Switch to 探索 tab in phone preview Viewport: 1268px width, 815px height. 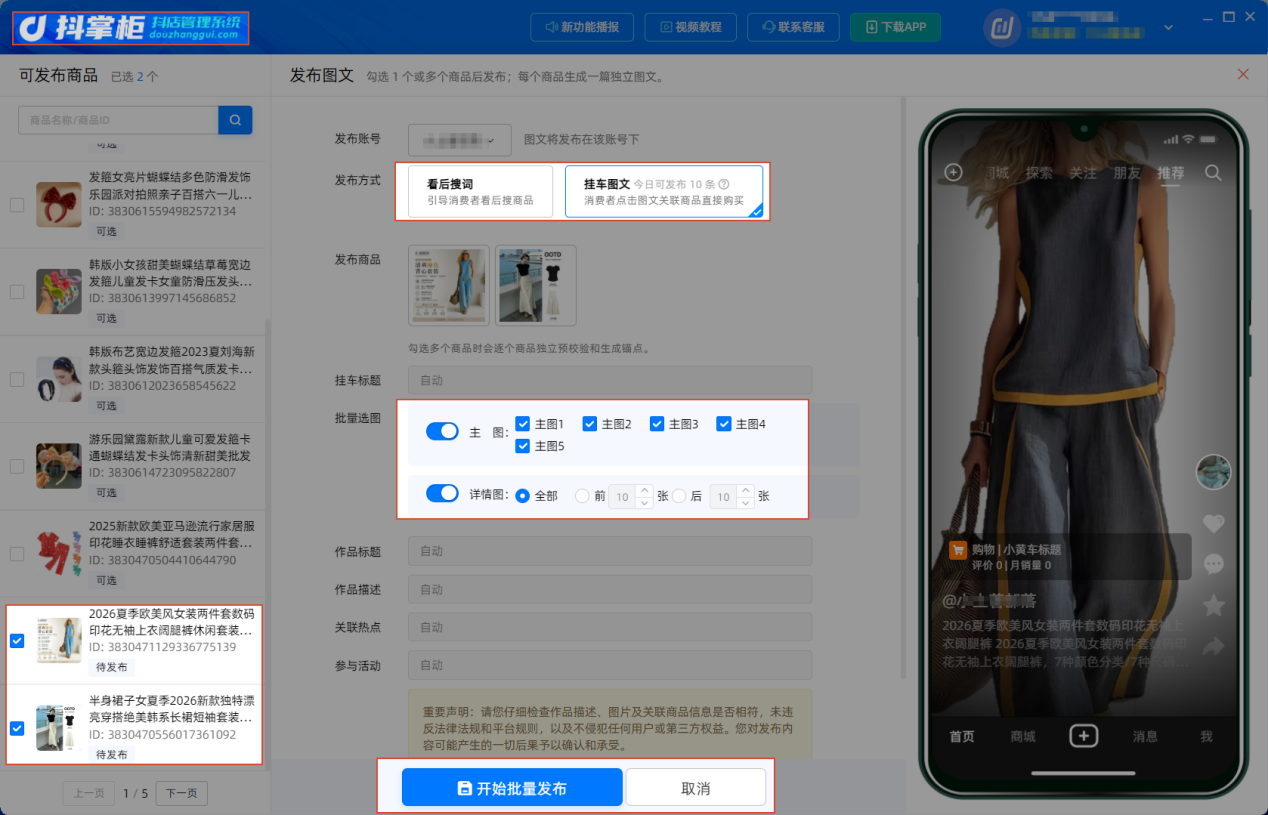1039,172
